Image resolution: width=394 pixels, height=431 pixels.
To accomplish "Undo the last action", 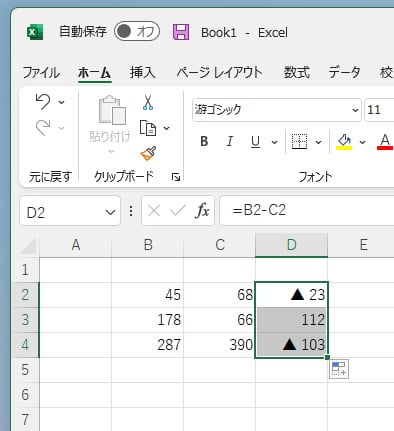I will [43, 101].
